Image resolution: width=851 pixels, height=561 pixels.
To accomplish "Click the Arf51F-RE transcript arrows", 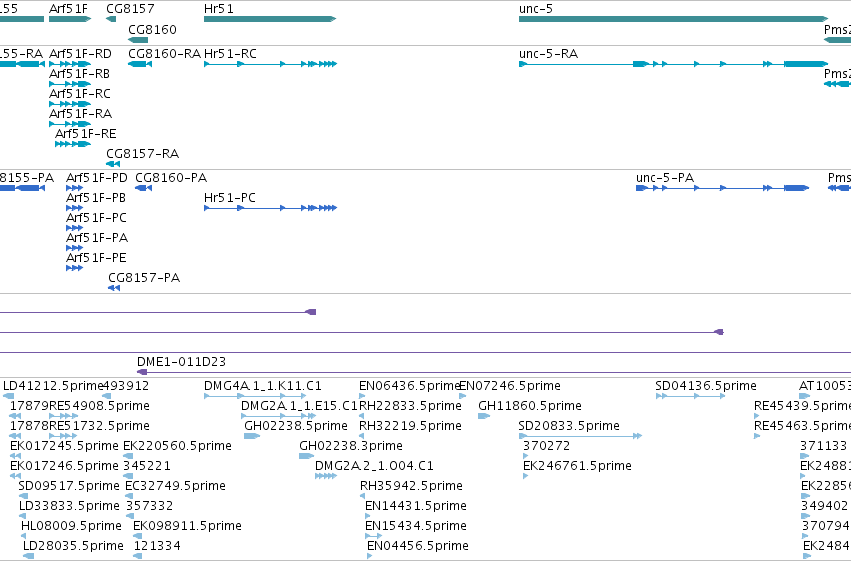I will pos(73,144).
